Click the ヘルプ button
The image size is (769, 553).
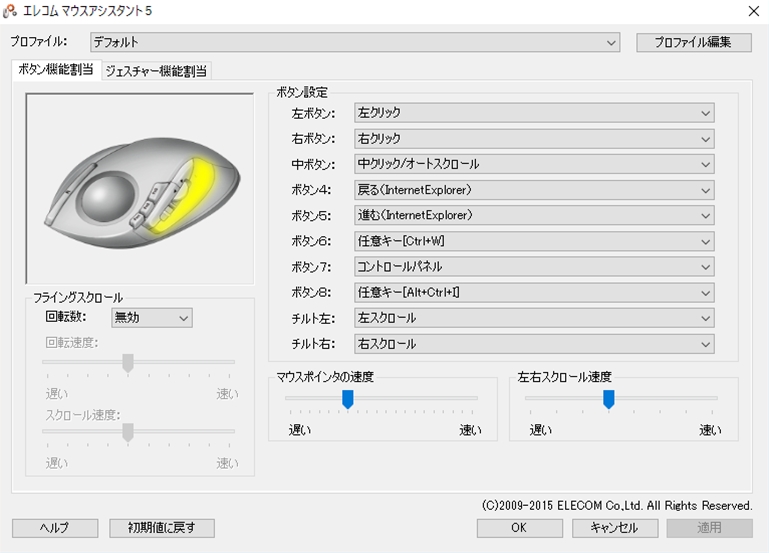[x=55, y=528]
